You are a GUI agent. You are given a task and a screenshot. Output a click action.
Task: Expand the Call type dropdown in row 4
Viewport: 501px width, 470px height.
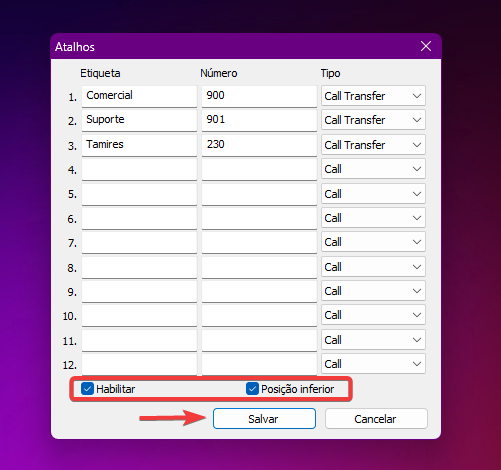[373, 169]
